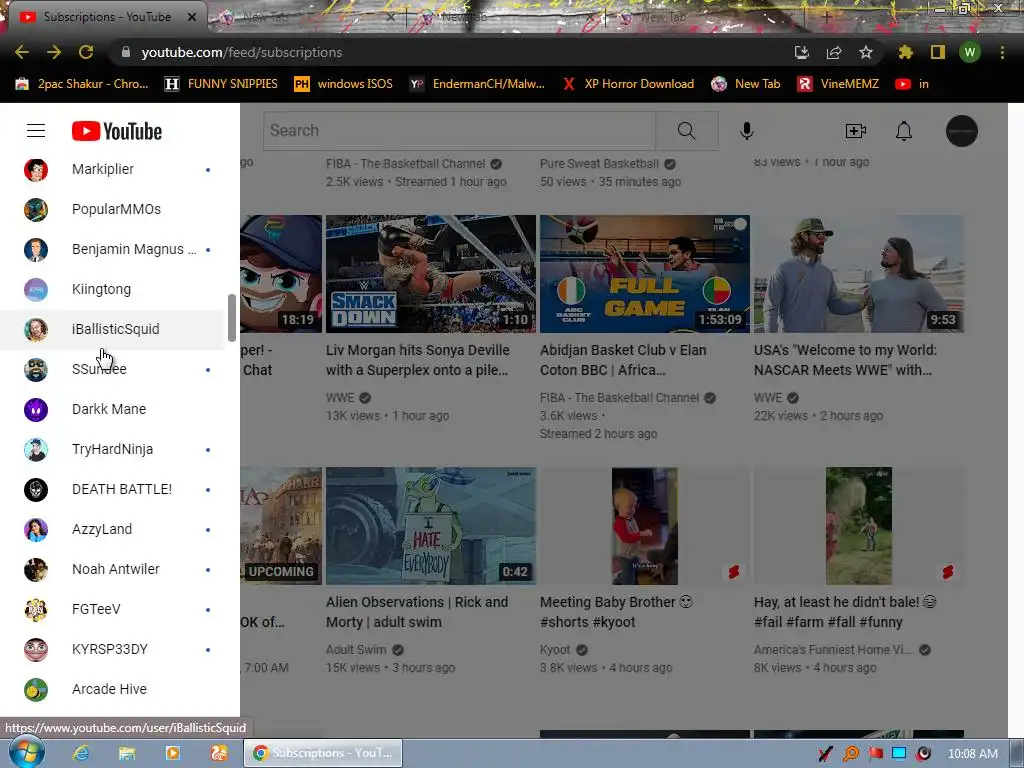Open windows ISOS bookmark

tap(344, 84)
